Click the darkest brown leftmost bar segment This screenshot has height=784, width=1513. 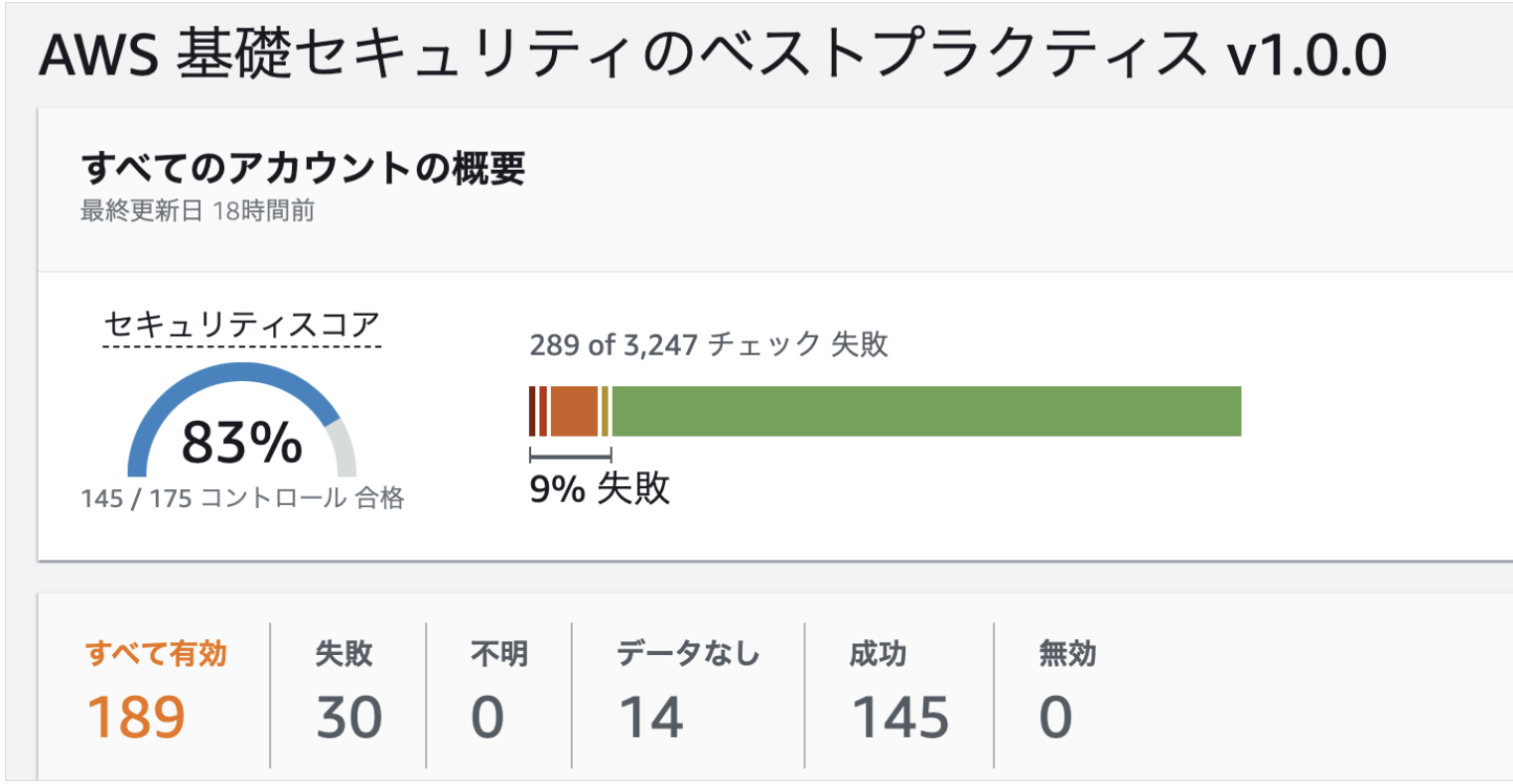pos(533,411)
